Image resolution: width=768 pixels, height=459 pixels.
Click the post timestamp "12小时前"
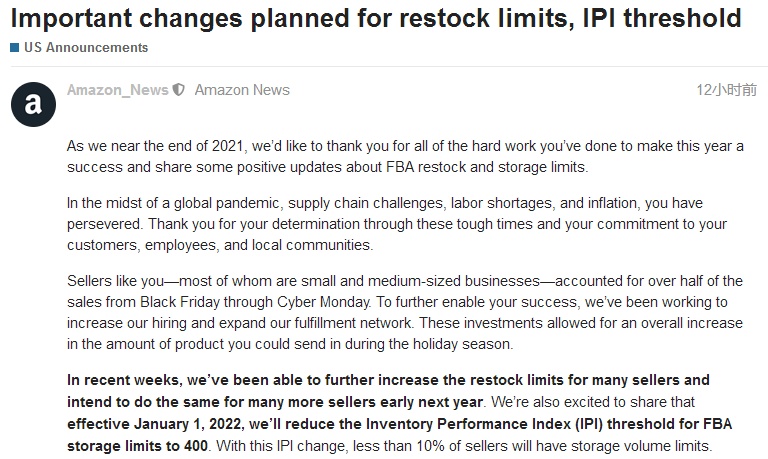point(726,90)
